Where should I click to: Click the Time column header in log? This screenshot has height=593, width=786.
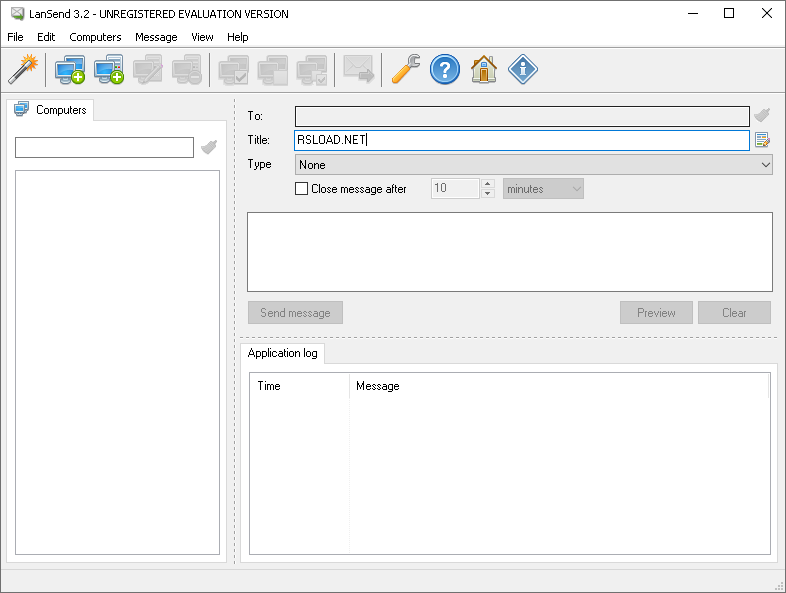(299, 386)
